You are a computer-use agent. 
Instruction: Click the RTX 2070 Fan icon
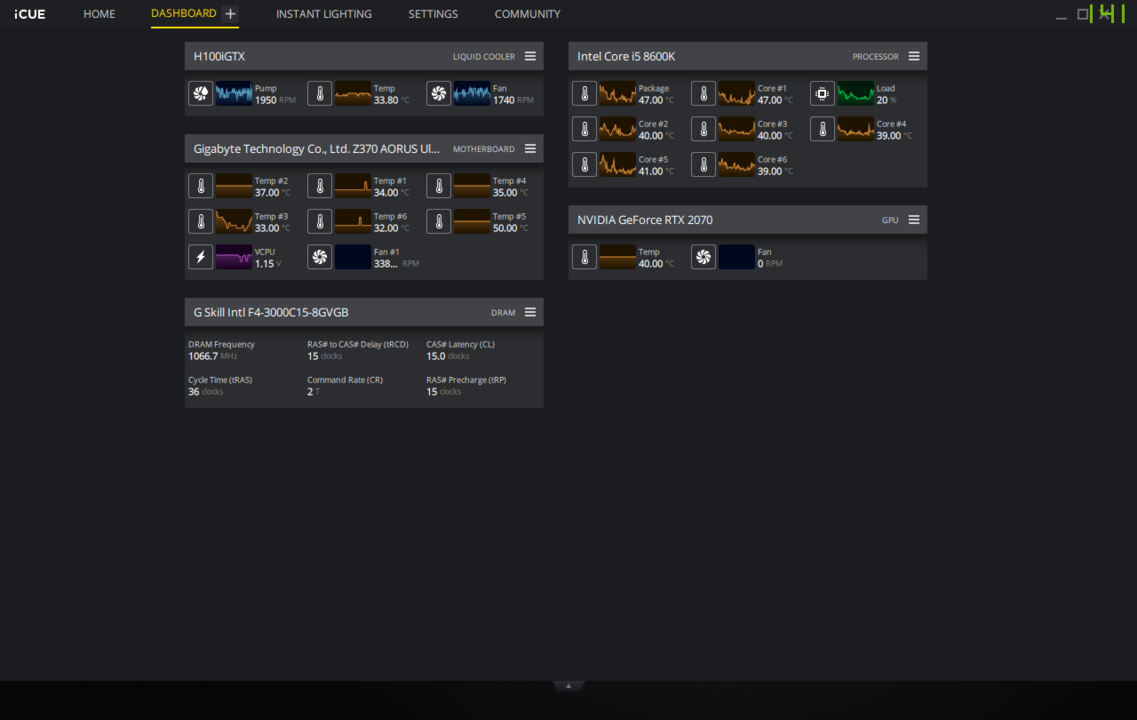click(x=703, y=257)
